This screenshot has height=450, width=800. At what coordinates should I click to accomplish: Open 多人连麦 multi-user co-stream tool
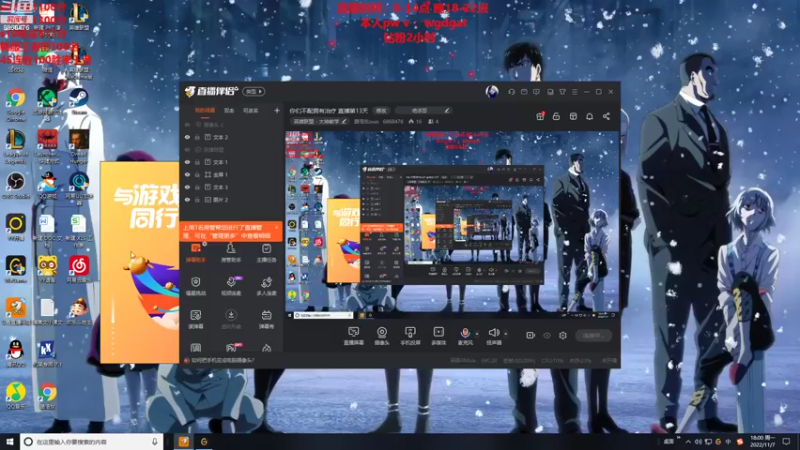[266, 286]
